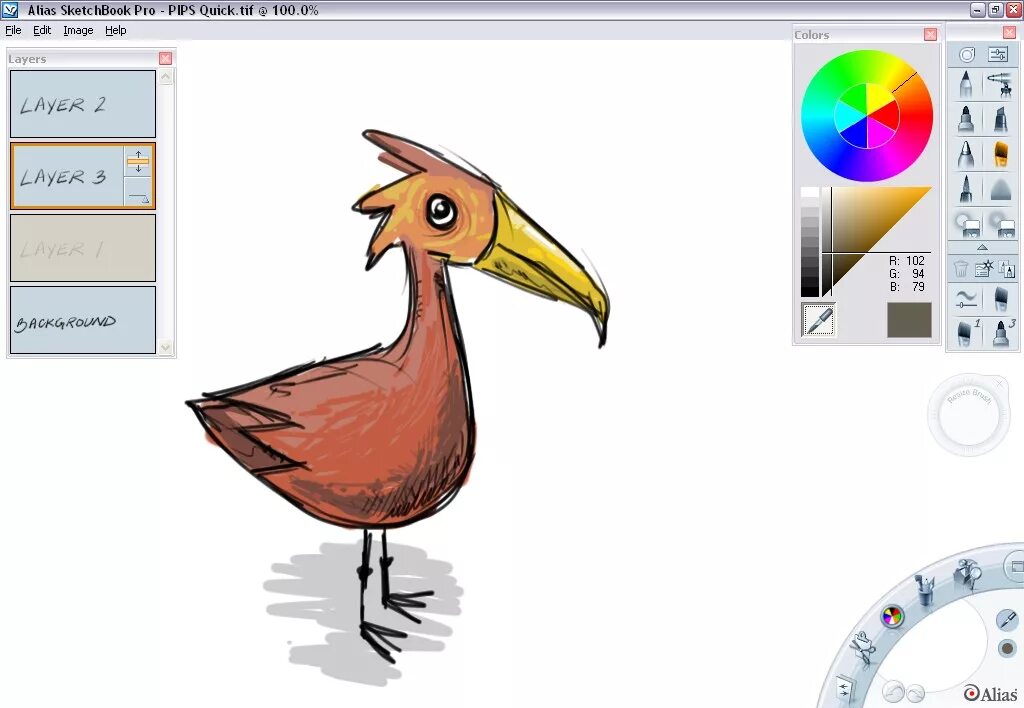The height and width of the screenshot is (708, 1024).
Task: Click the current color gray-brown swatch
Action: click(909, 320)
